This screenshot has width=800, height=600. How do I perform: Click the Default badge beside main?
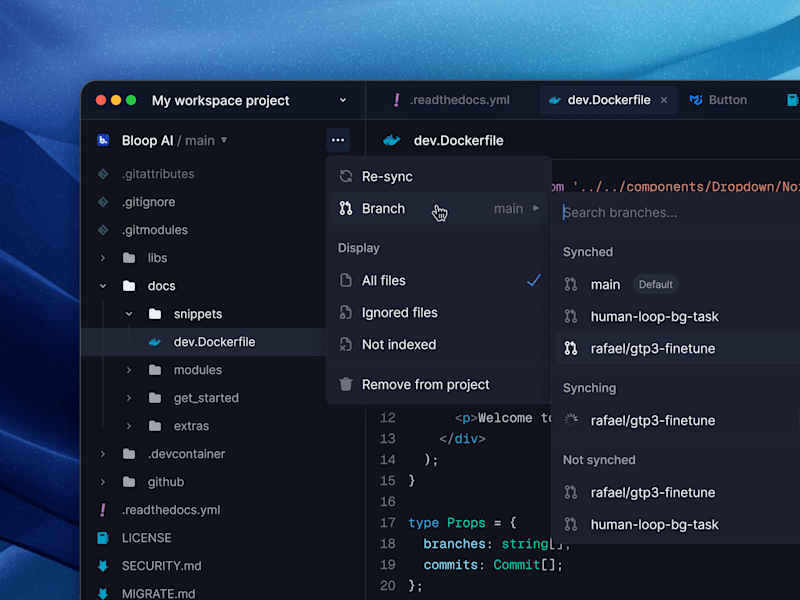point(656,285)
